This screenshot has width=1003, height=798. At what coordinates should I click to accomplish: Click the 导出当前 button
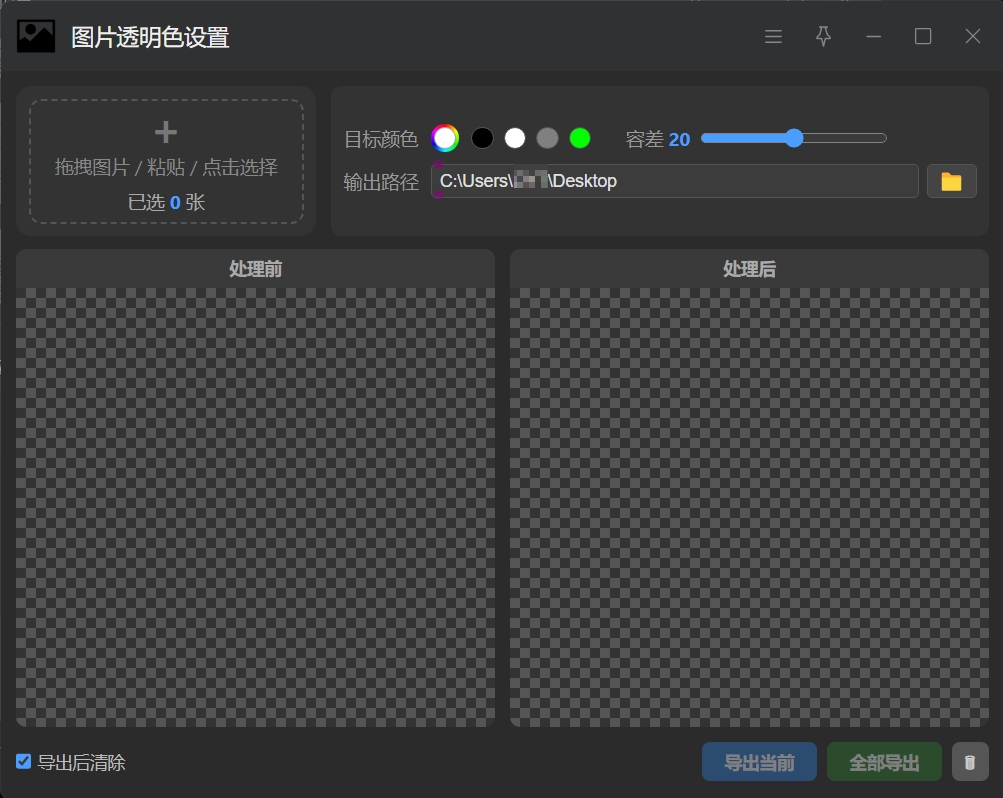tap(759, 762)
